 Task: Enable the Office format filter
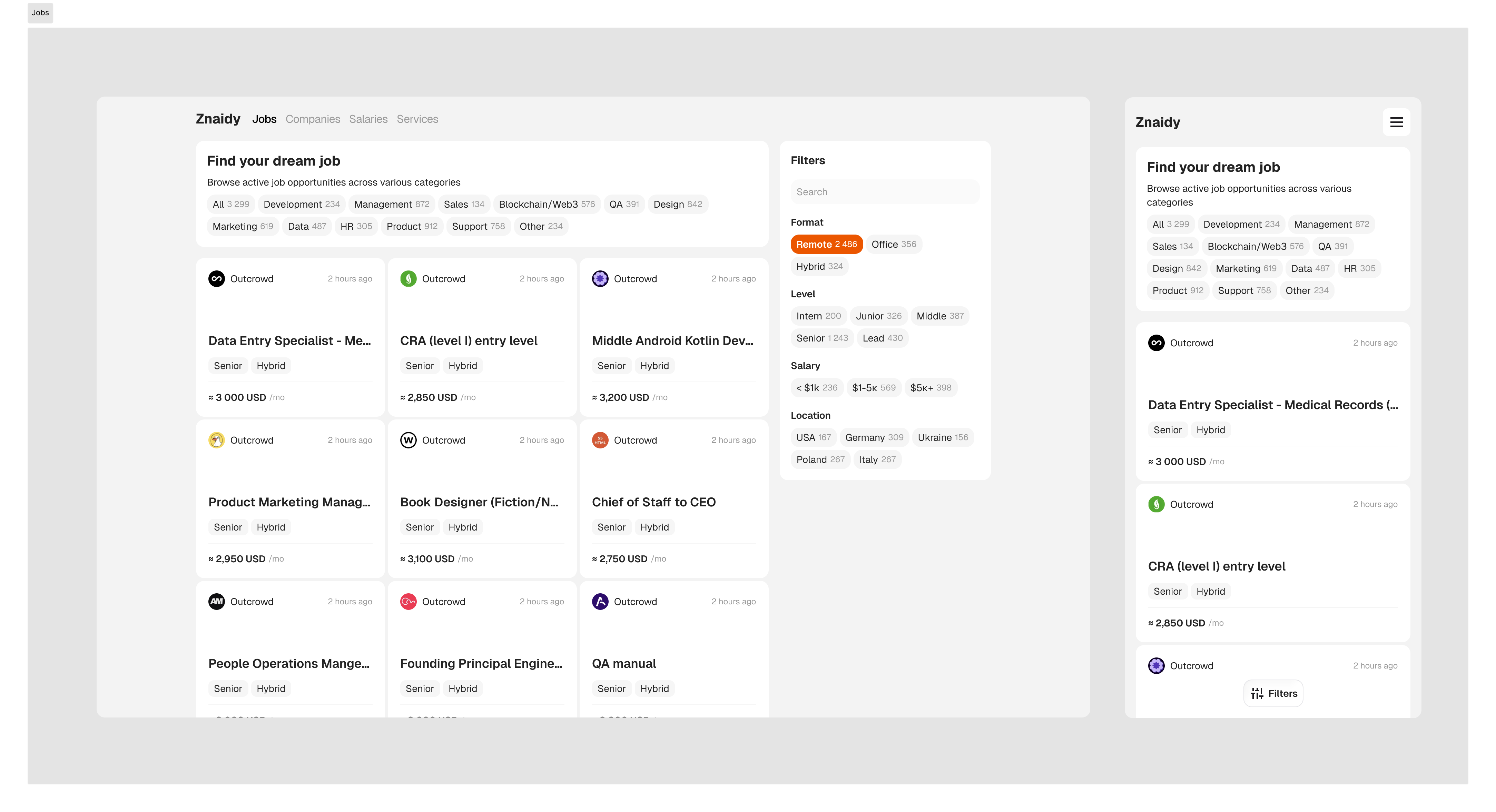pyautogui.click(x=894, y=244)
